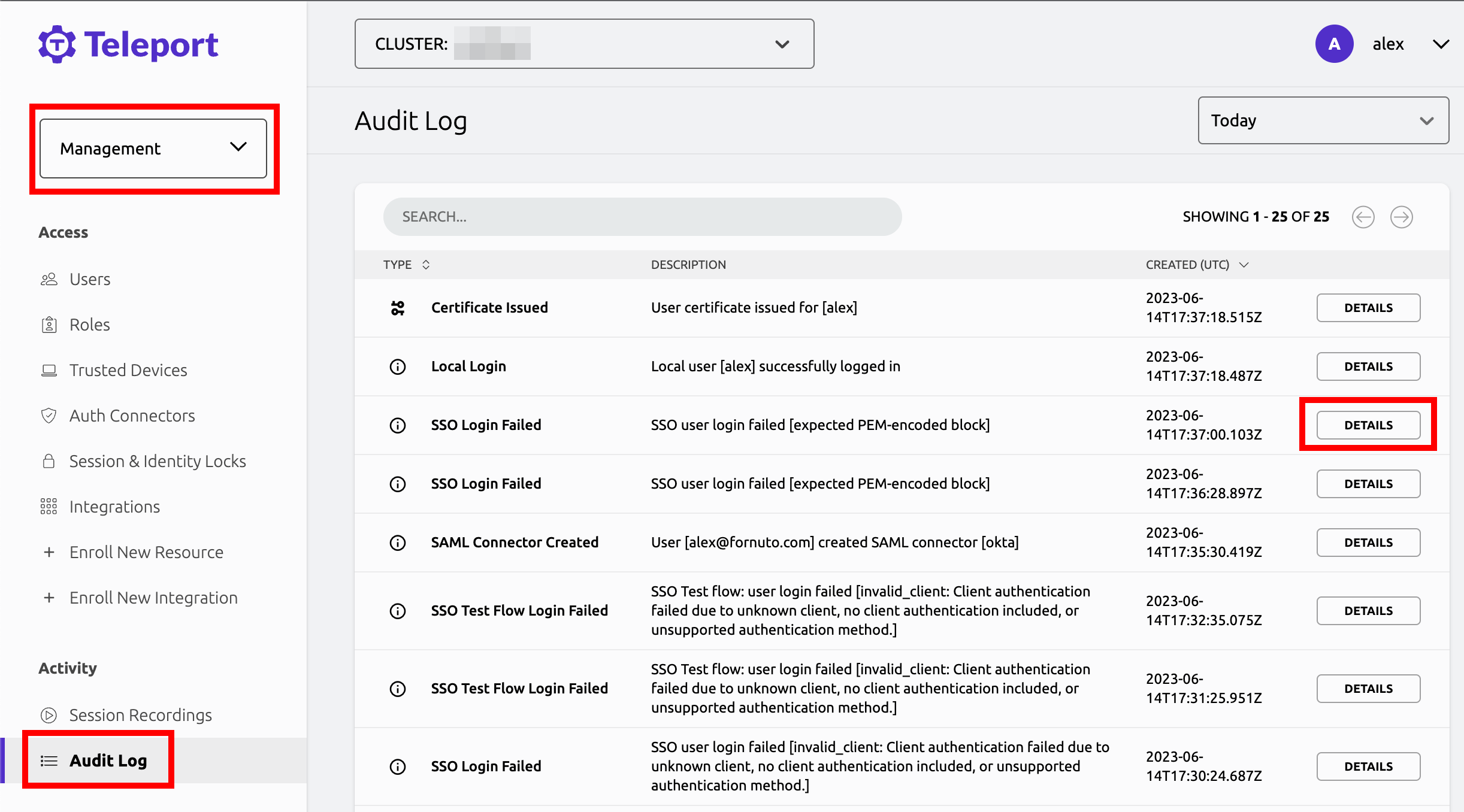Open Trusted Devices via its laptop icon
Screen dimensions: 1464x812
(x=49, y=370)
